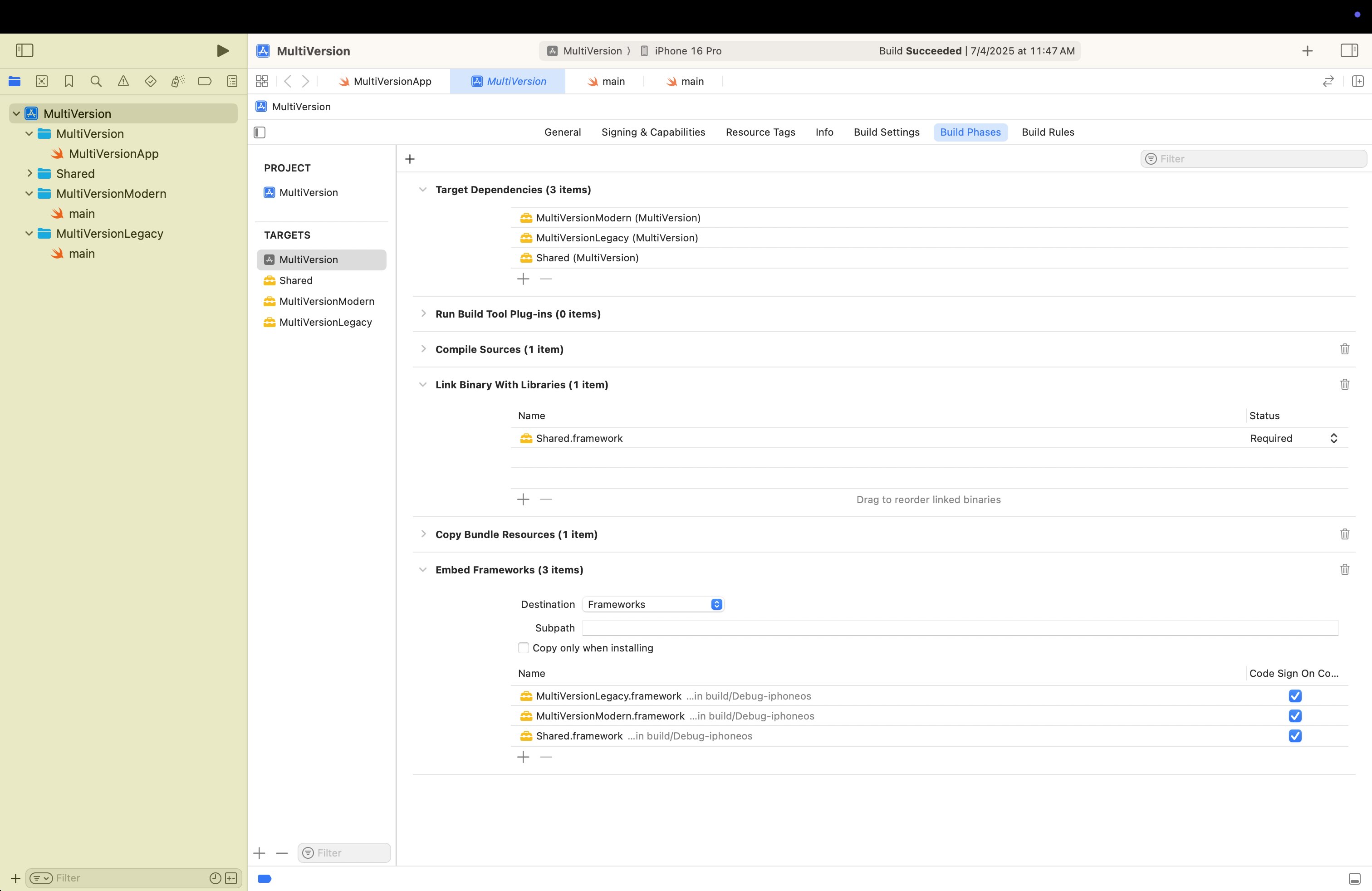Show recently modified files filter clock icon
The image size is (1372, 891).
(x=215, y=878)
